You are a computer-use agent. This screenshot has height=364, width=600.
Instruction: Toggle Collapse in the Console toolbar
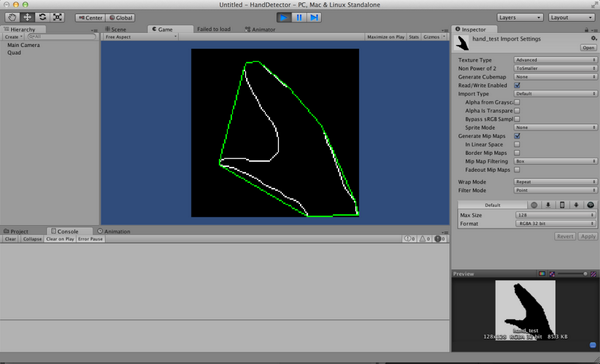point(32,239)
